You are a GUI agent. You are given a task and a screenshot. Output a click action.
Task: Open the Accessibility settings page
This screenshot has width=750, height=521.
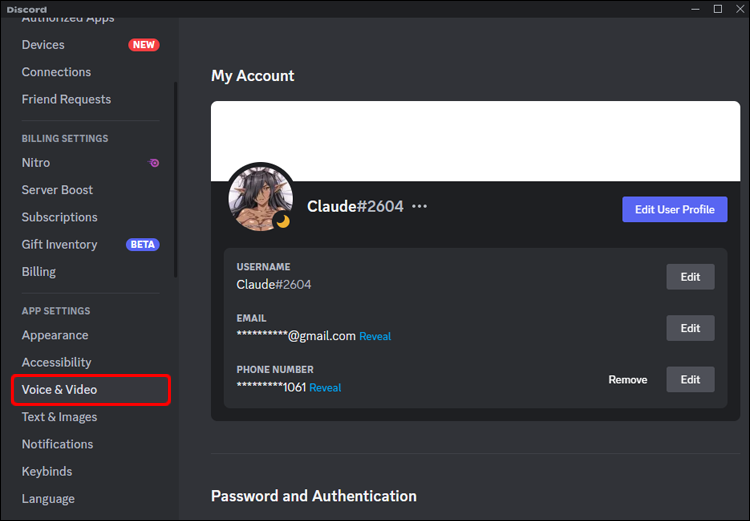pos(56,362)
